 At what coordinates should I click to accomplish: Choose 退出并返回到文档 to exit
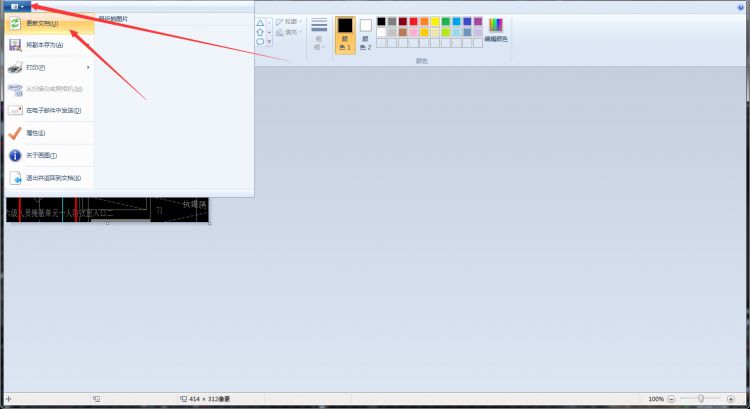pos(49,178)
